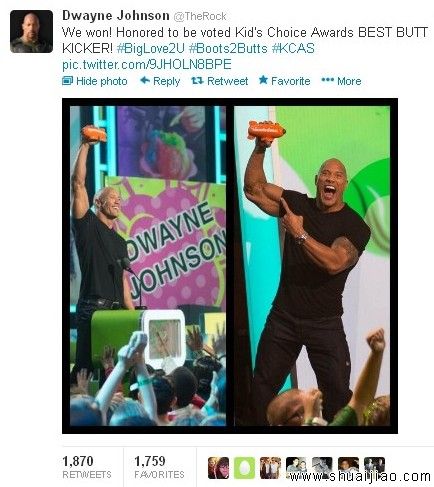Open the More dots menu
Viewport: 434px width, 487px height.
tap(341, 81)
